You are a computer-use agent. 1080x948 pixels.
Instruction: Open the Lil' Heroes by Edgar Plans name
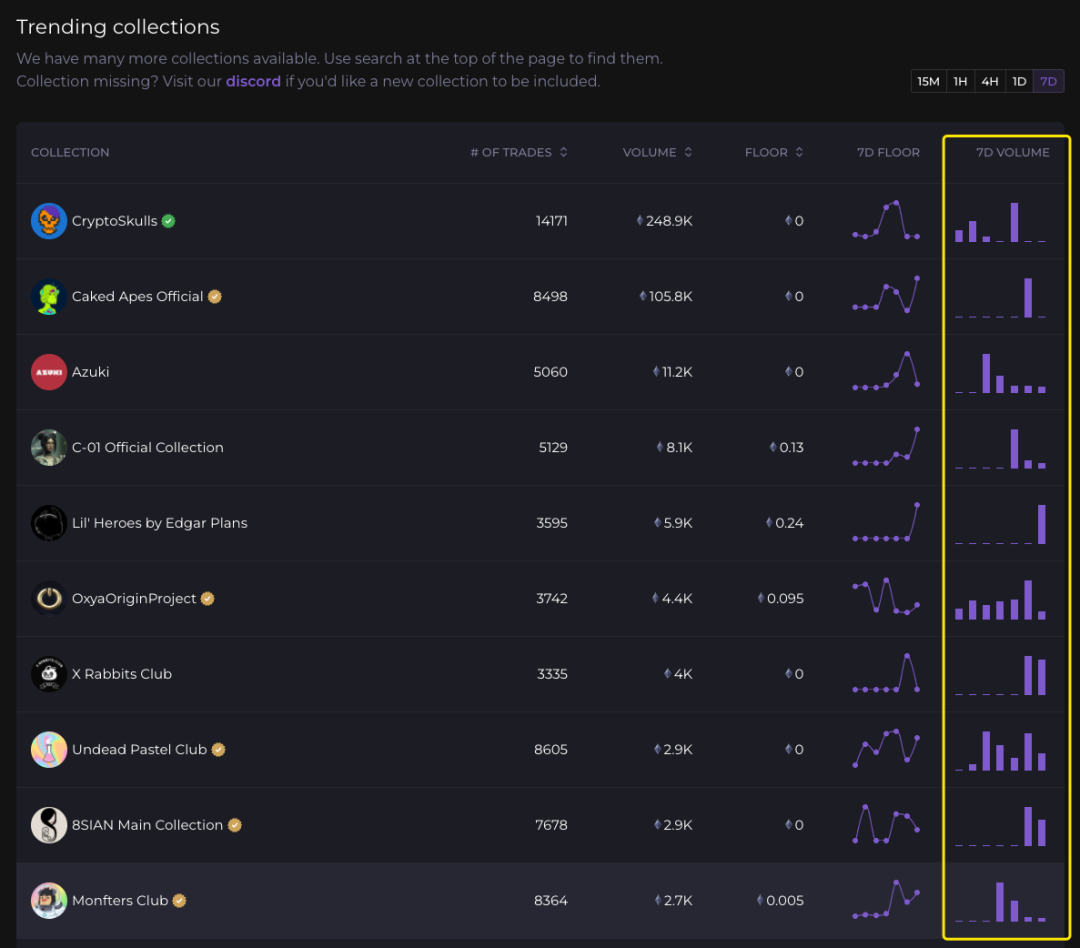160,523
